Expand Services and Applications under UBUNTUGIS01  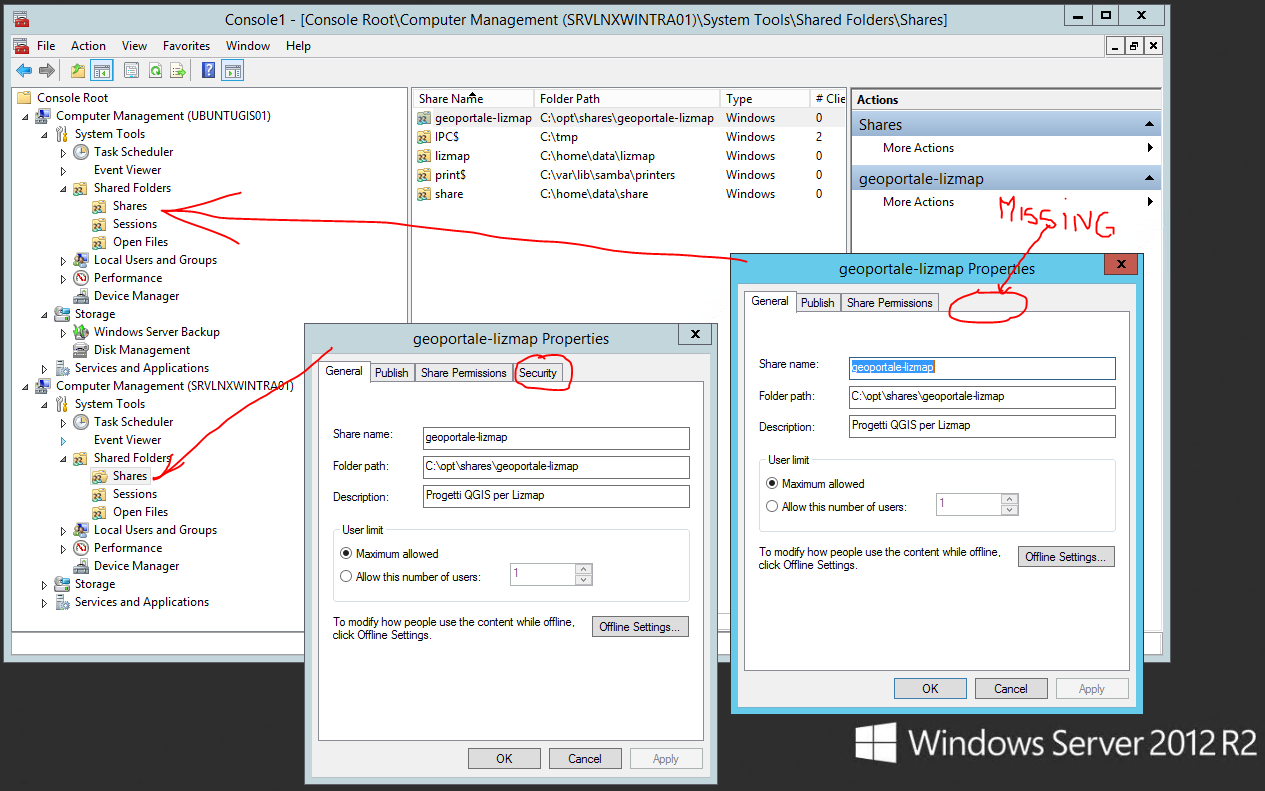click(45, 368)
